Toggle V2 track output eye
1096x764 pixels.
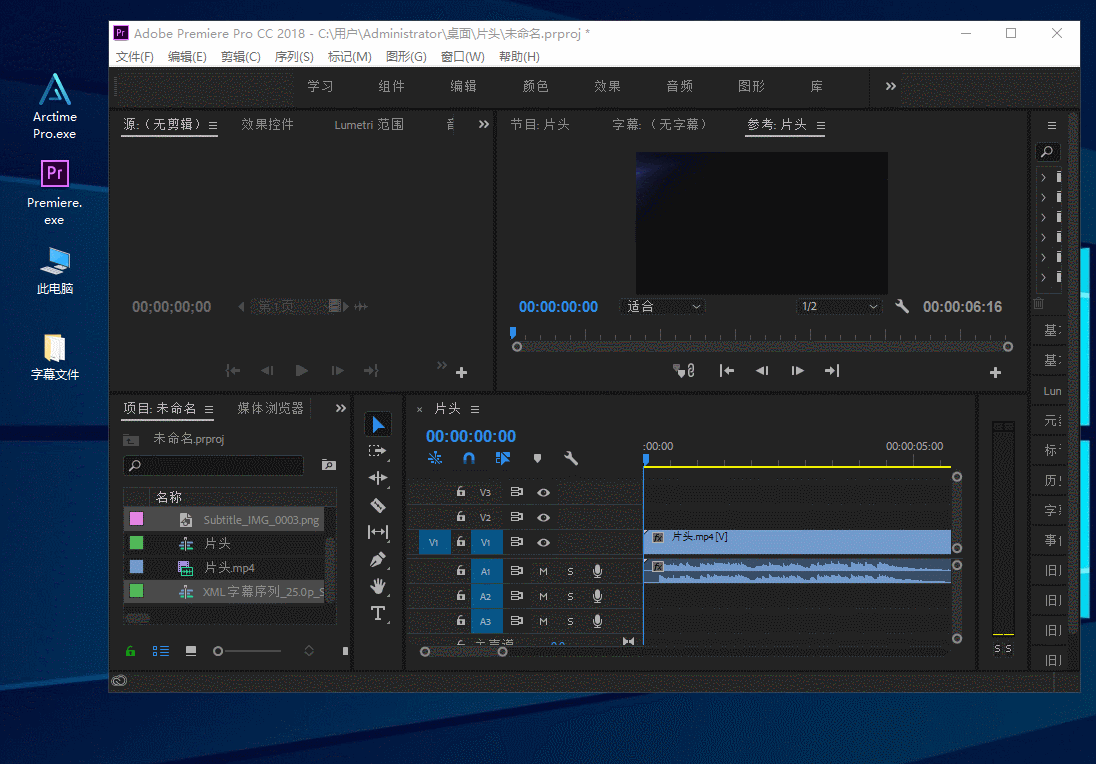pyautogui.click(x=543, y=517)
